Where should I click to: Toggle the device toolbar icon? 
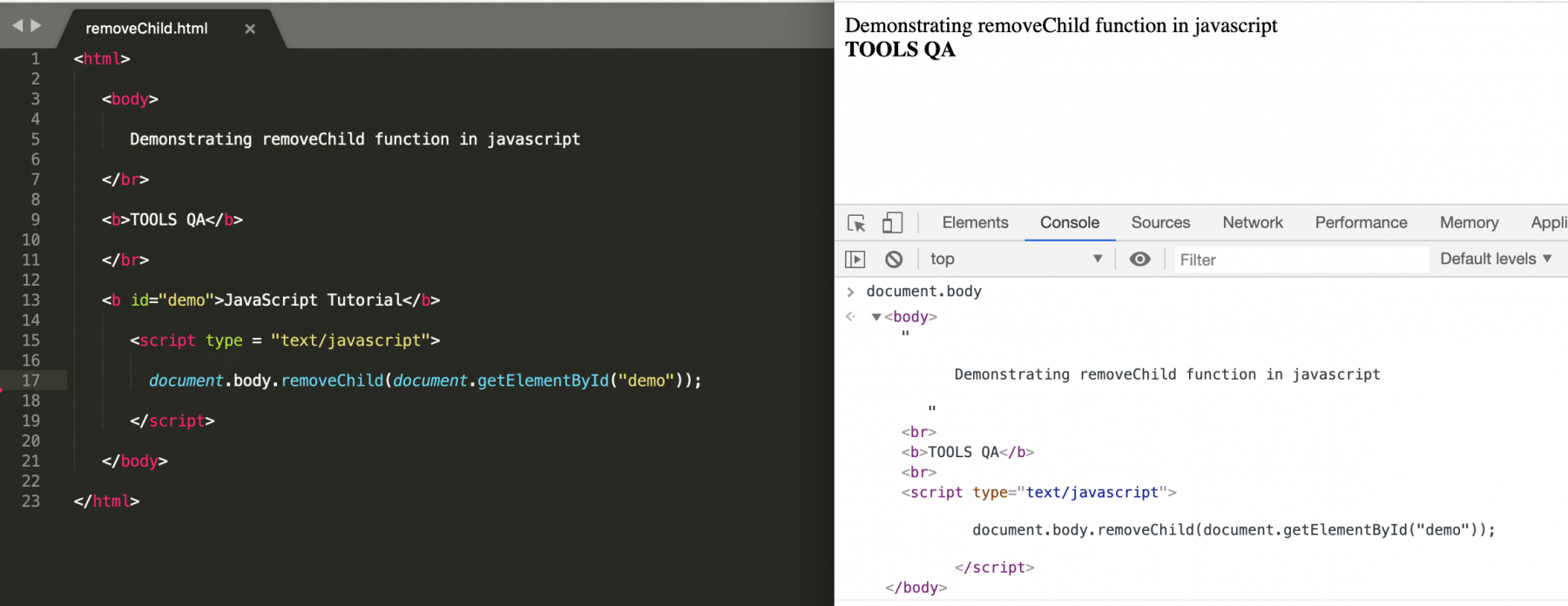892,223
